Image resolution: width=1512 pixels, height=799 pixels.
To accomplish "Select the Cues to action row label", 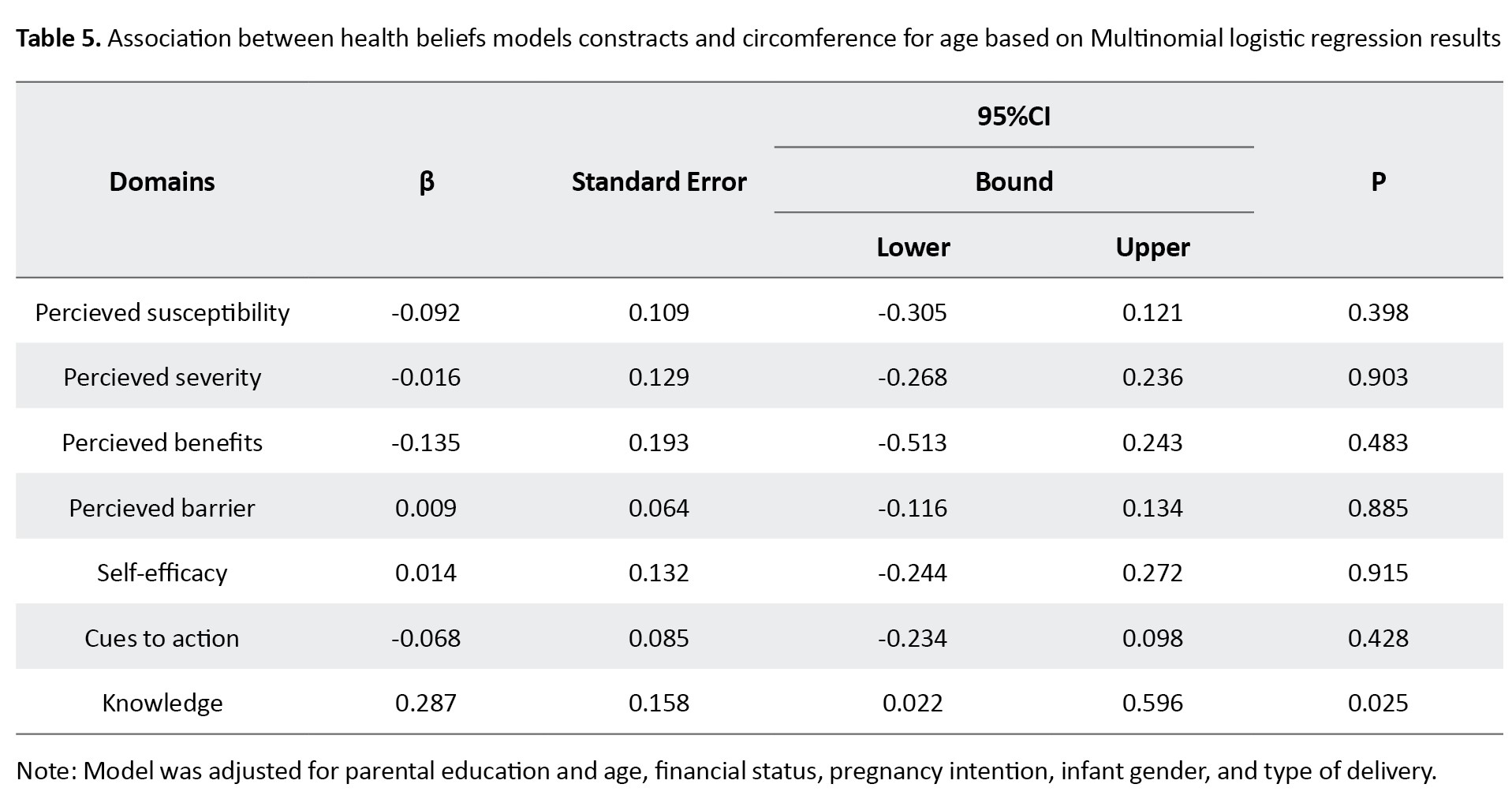I will coord(162,638).
